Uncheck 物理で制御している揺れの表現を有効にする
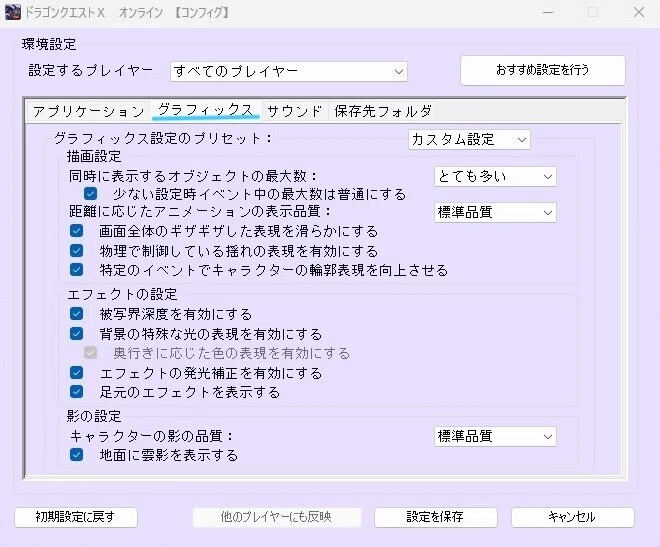The height and width of the screenshot is (547, 660). (x=77, y=250)
